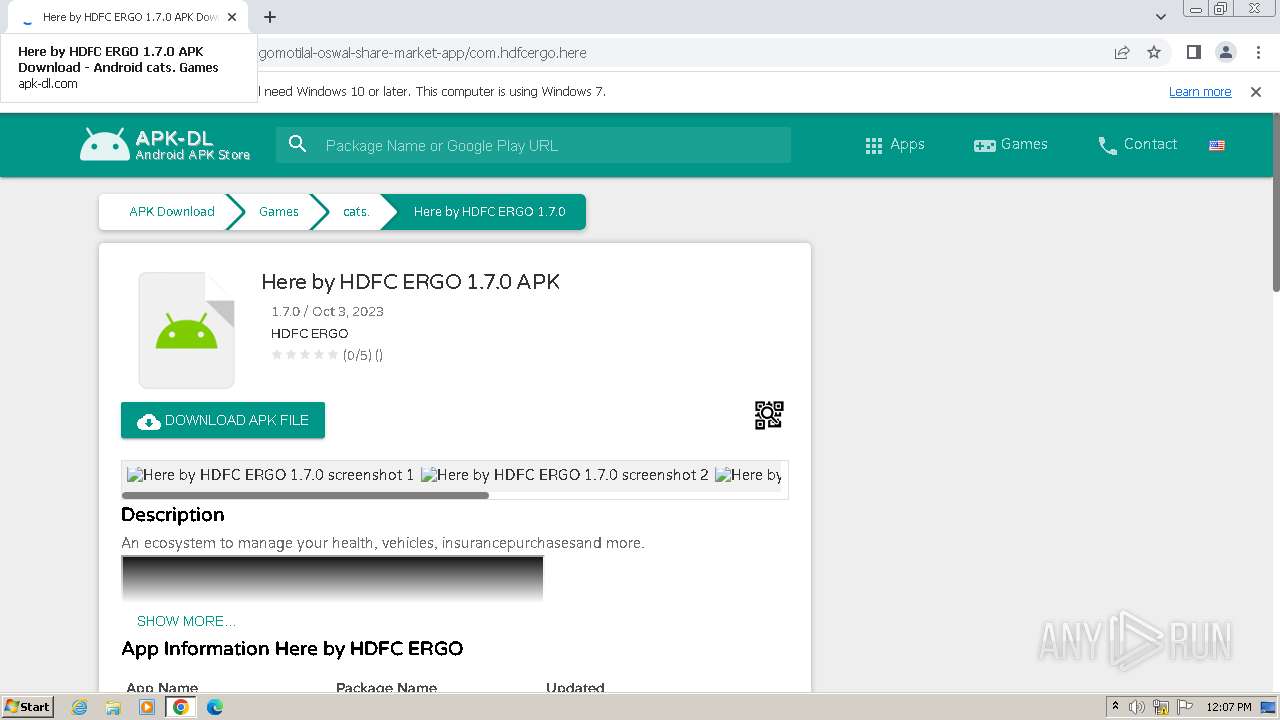Open the Windows Start menu

coord(27,706)
